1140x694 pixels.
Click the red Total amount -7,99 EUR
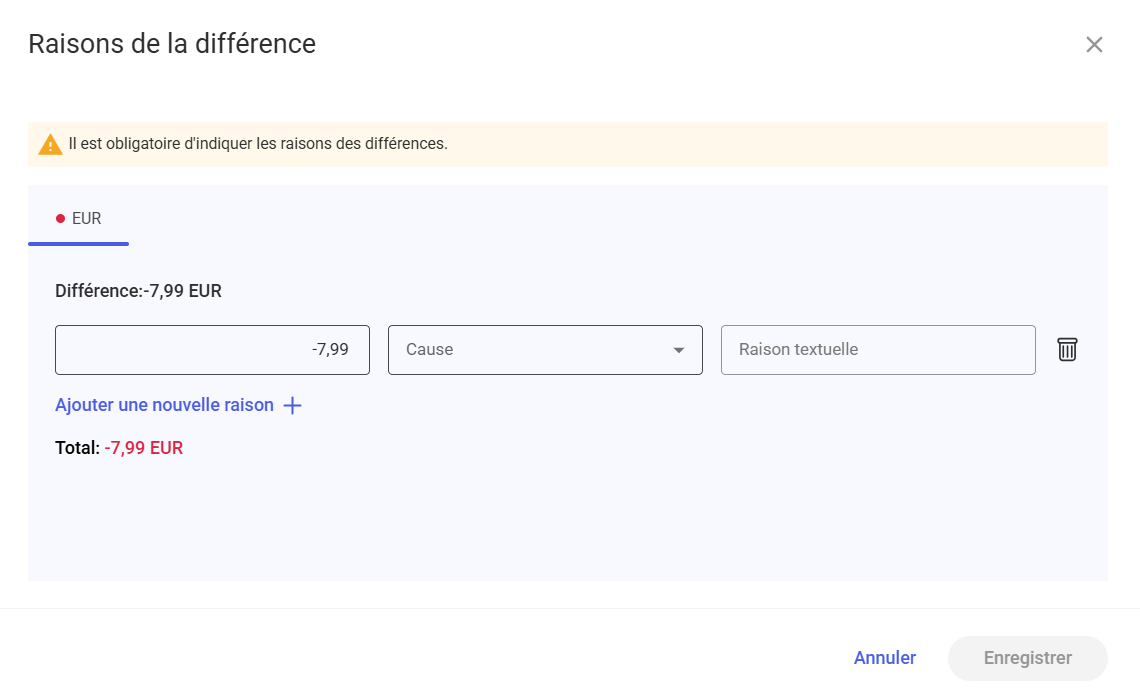click(x=143, y=448)
